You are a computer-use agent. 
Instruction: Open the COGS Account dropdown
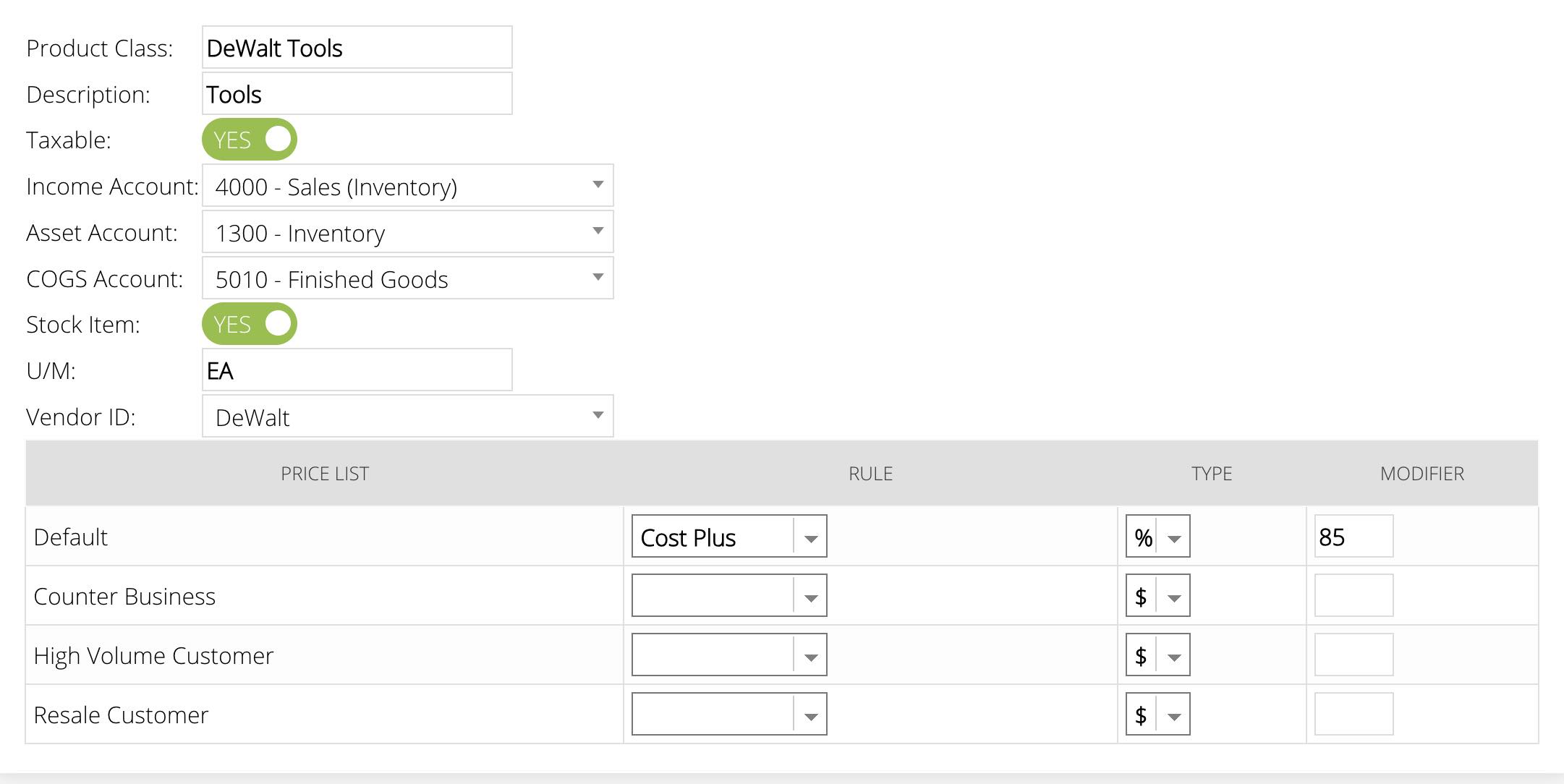click(x=408, y=278)
